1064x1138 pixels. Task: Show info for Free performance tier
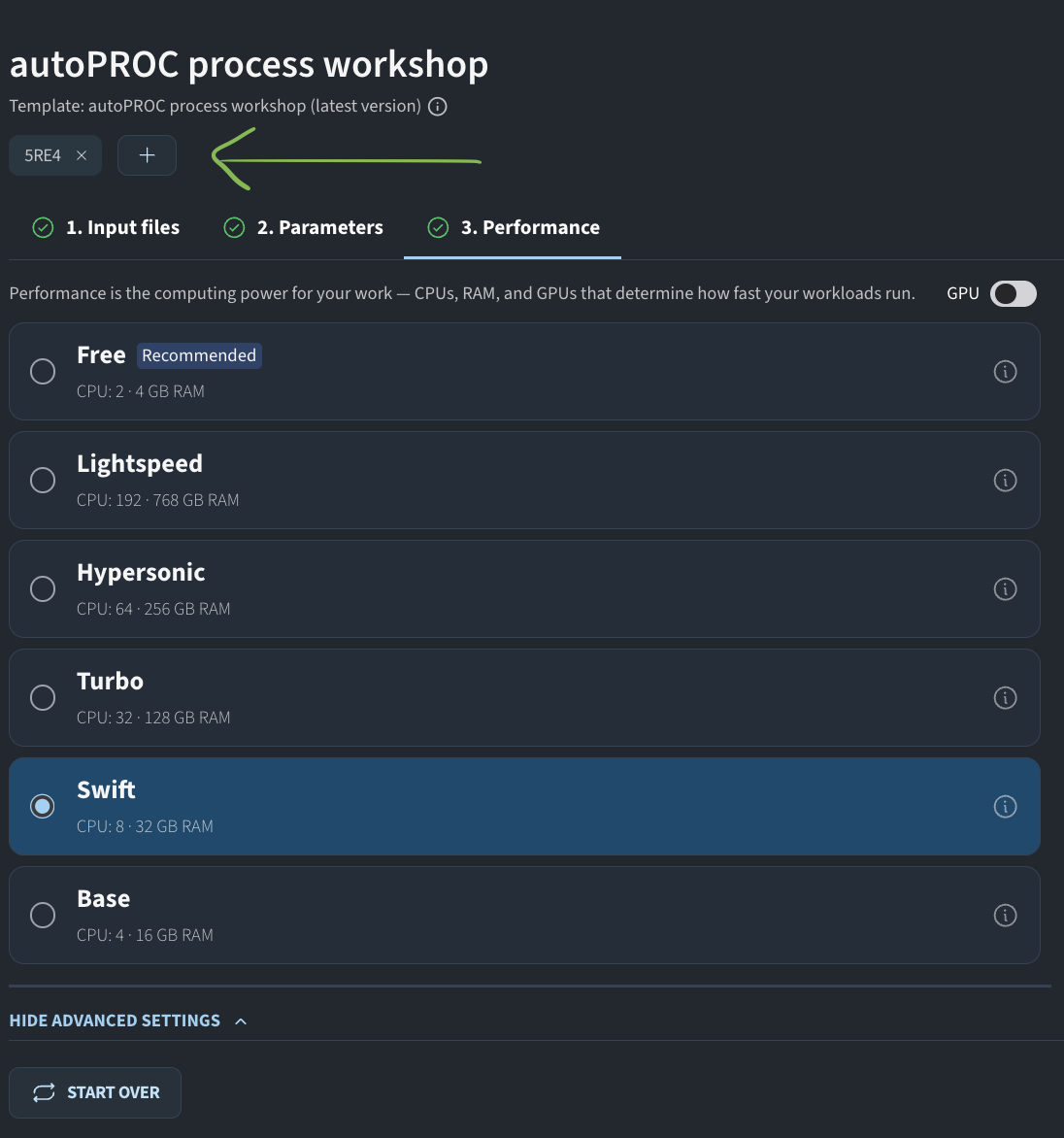1005,372
